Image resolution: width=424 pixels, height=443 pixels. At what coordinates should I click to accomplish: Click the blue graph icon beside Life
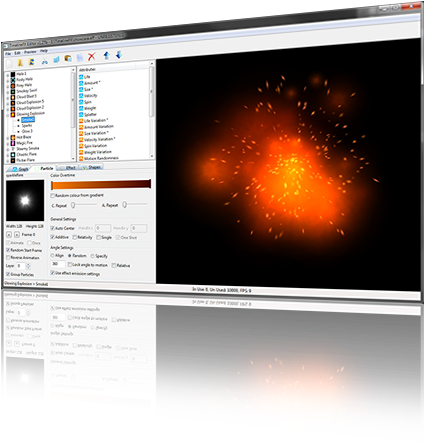point(81,77)
